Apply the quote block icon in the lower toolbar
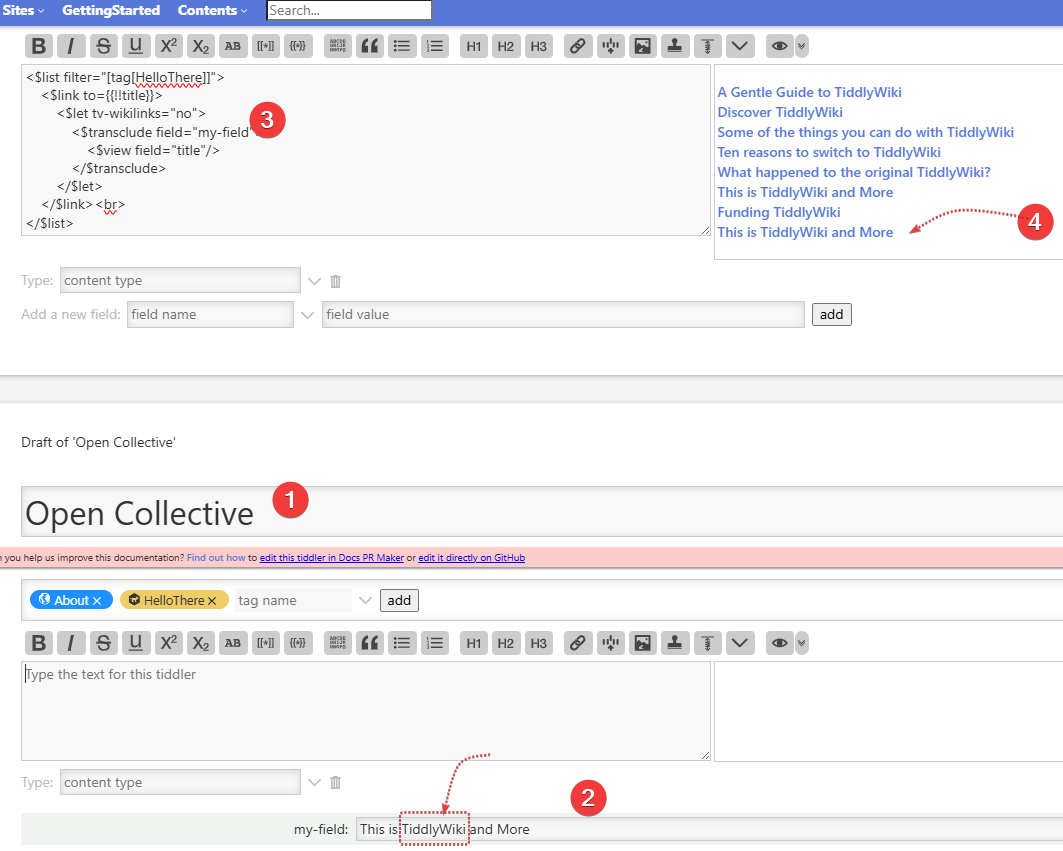Image resolution: width=1063 pixels, height=851 pixels. [x=370, y=643]
